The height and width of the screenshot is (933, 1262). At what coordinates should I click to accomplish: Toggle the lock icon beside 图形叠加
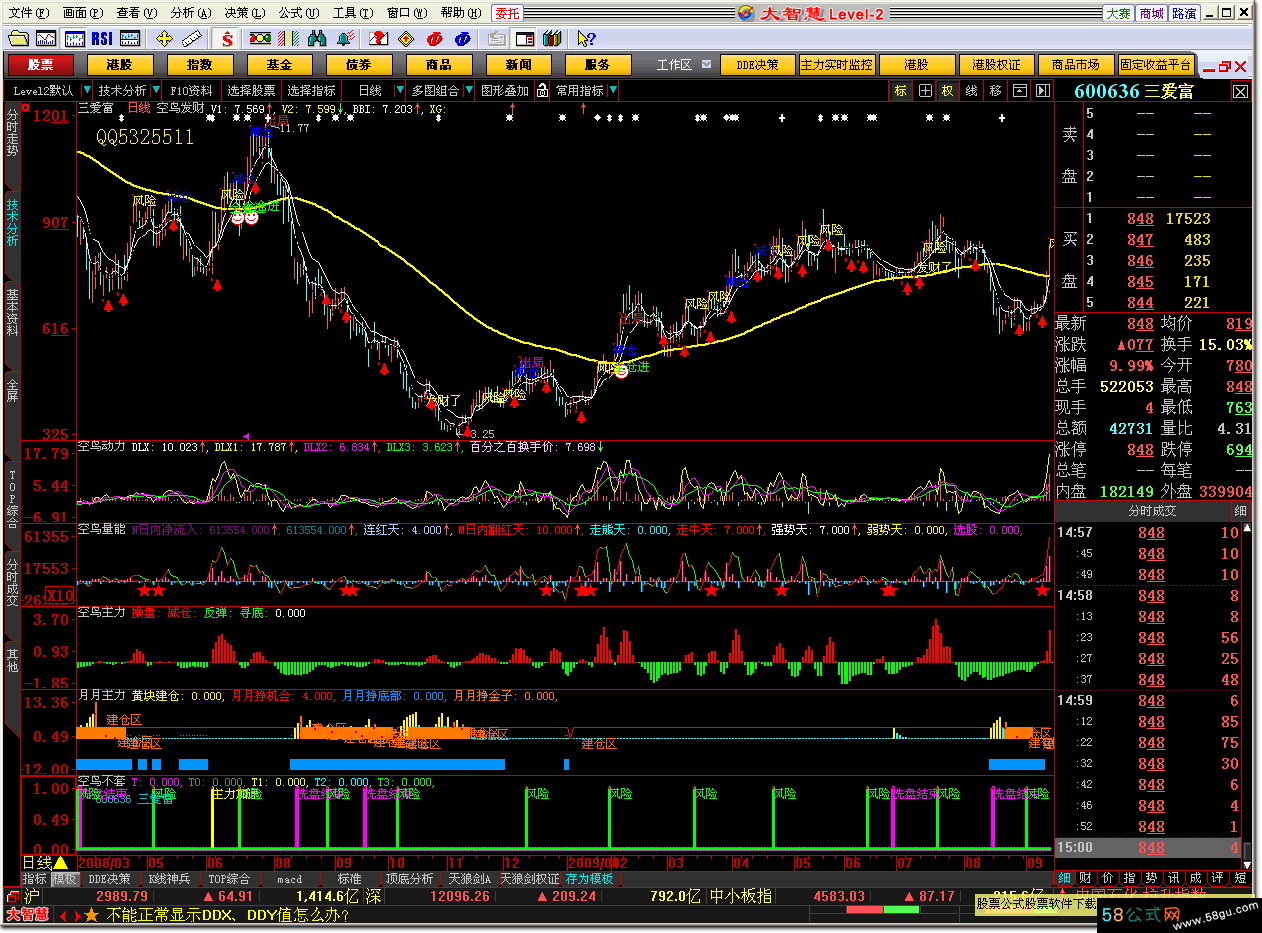point(542,90)
